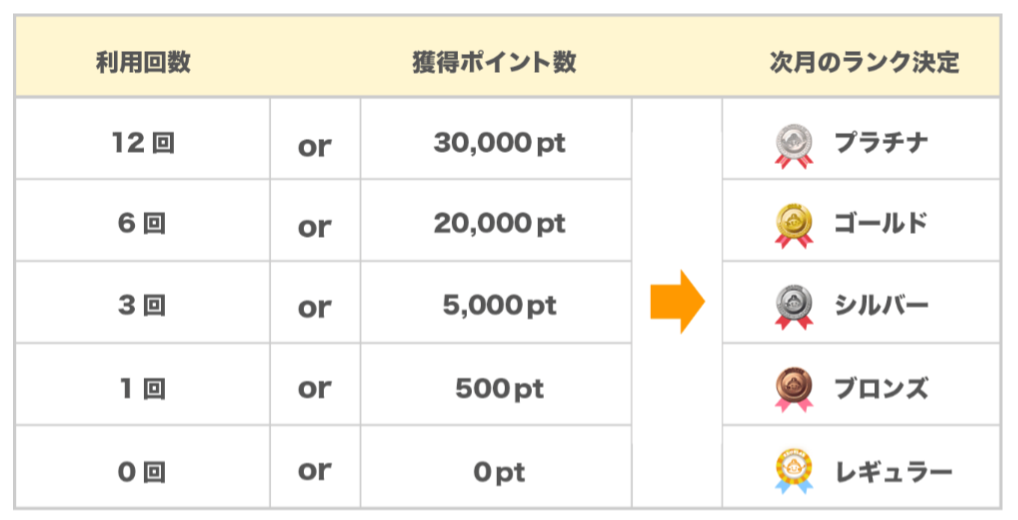Image resolution: width=1018 pixels, height=520 pixels.
Task: Click the Bronze rank medal icon
Action: point(793,388)
